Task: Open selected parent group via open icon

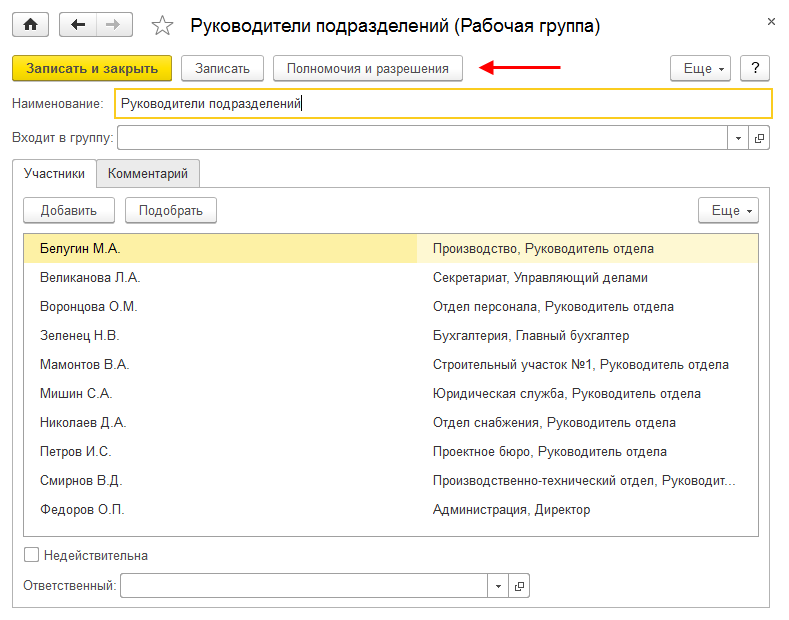Action: coord(760,138)
